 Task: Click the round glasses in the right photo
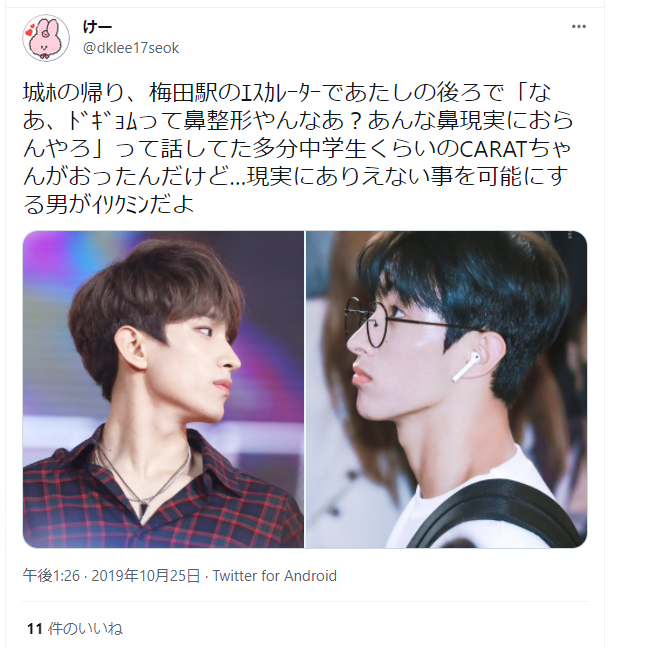[404, 322]
